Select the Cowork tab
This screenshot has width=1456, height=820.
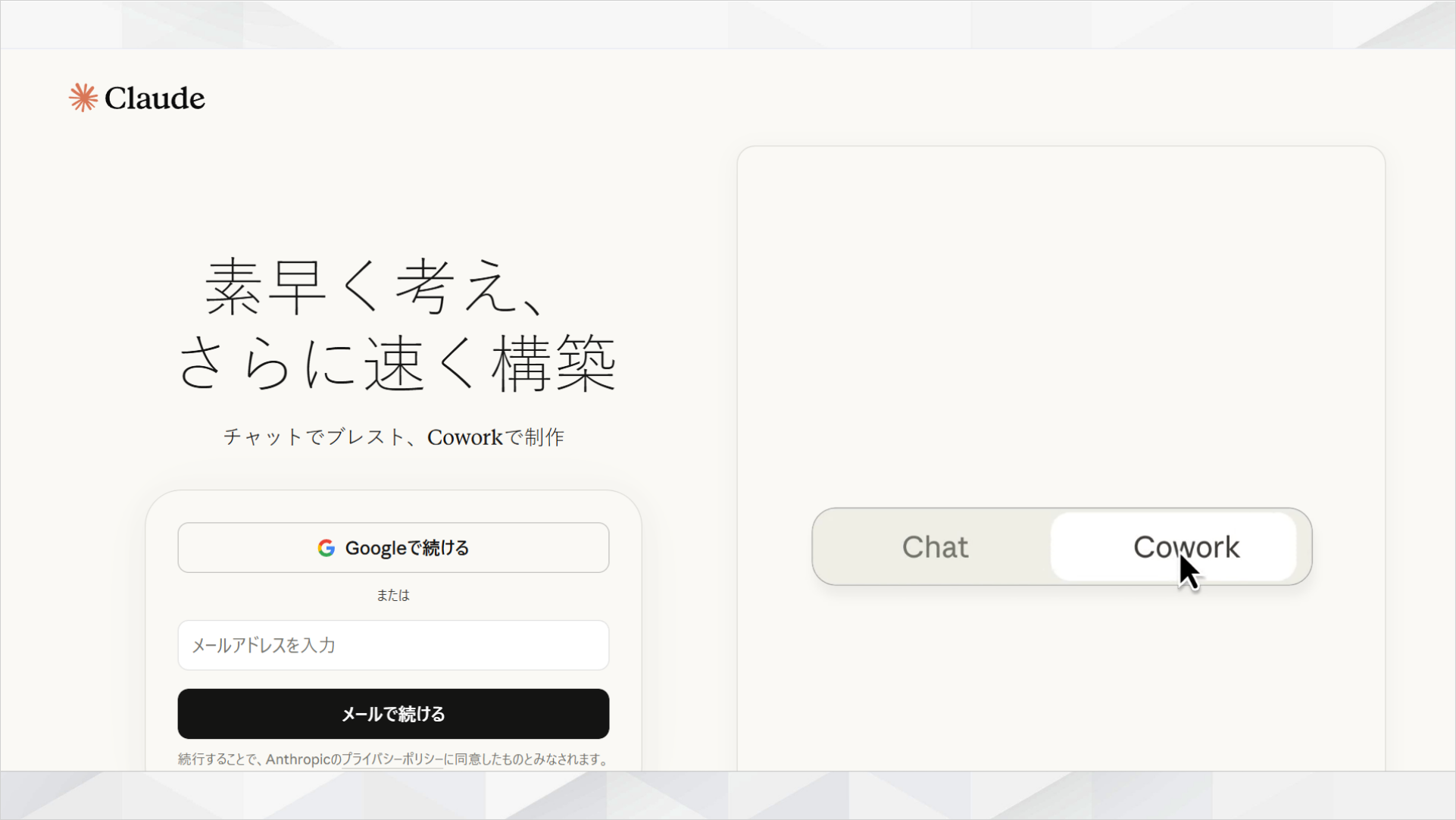pos(1173,546)
